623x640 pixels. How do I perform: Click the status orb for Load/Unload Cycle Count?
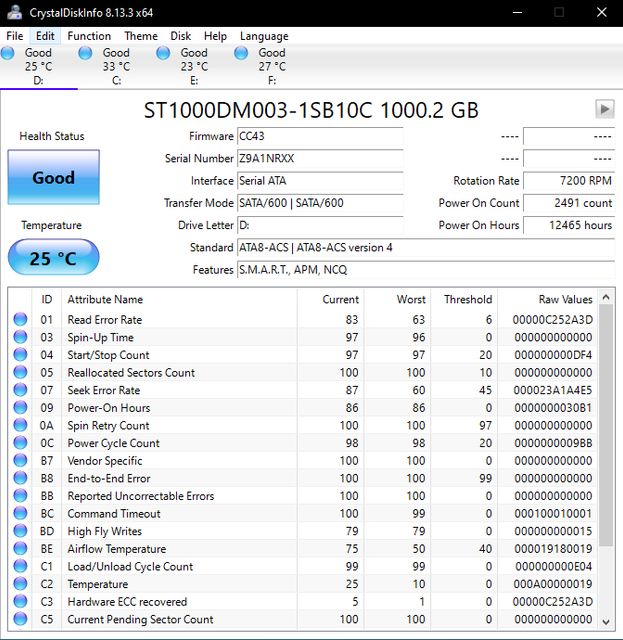click(20, 566)
